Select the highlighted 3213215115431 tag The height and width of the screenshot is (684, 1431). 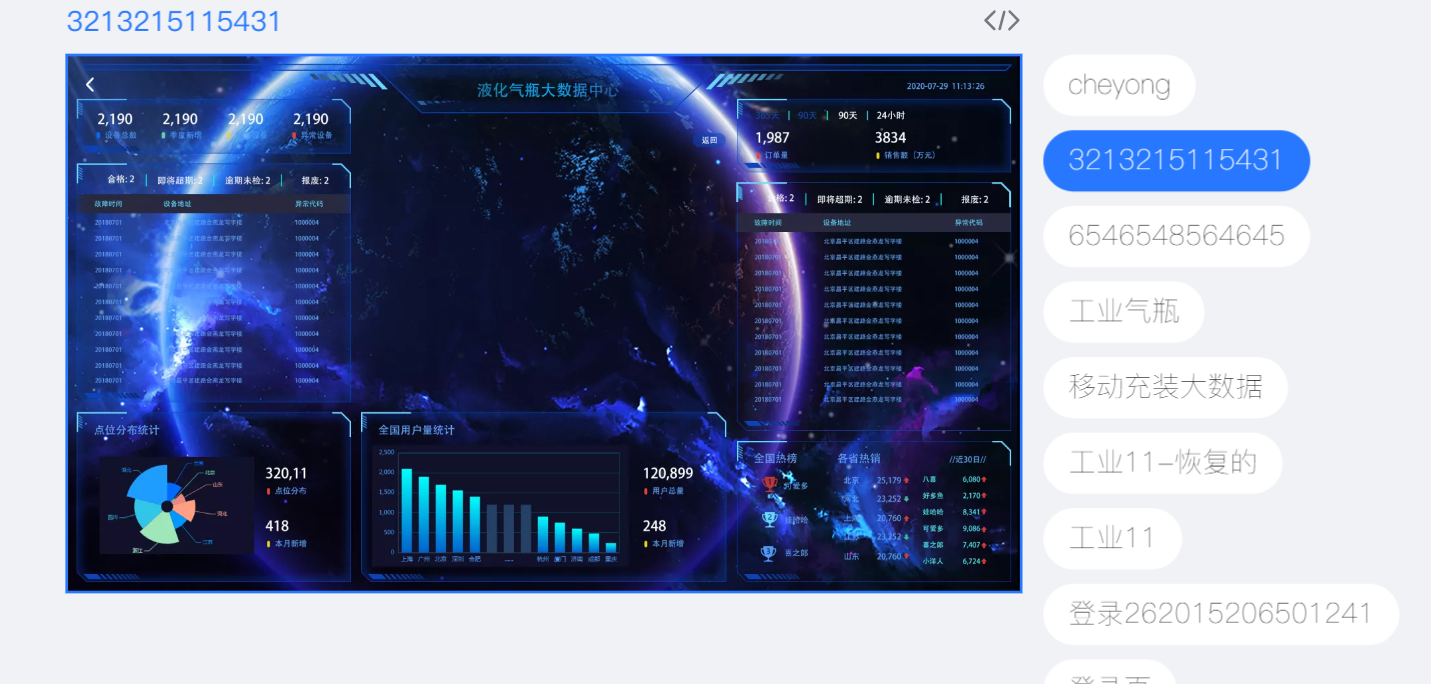[x=1176, y=160]
